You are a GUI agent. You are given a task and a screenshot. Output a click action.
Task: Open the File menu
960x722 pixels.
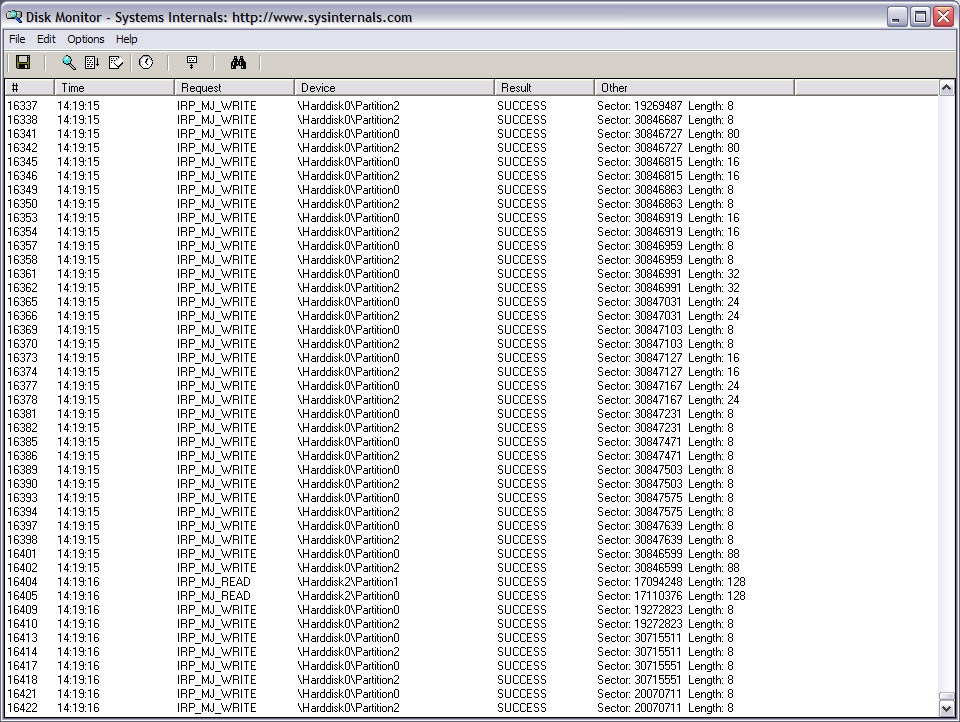pos(17,39)
